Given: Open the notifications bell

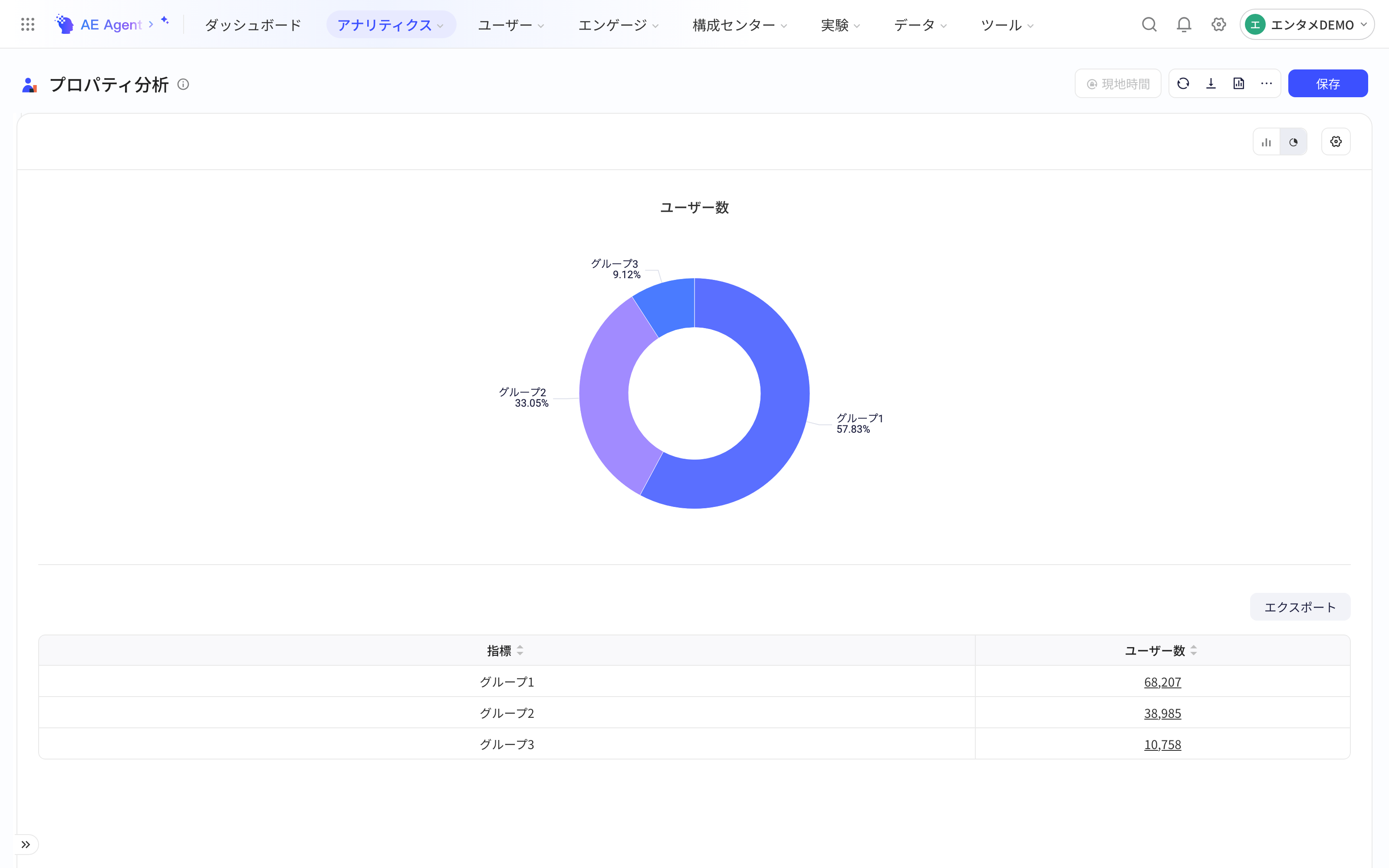Looking at the screenshot, I should point(1184,25).
